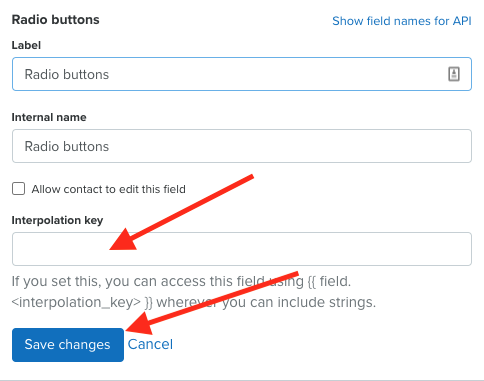Image resolution: width=484 pixels, height=381 pixels.
Task: Click the 'Internal name' field caption
Action: click(x=49, y=117)
